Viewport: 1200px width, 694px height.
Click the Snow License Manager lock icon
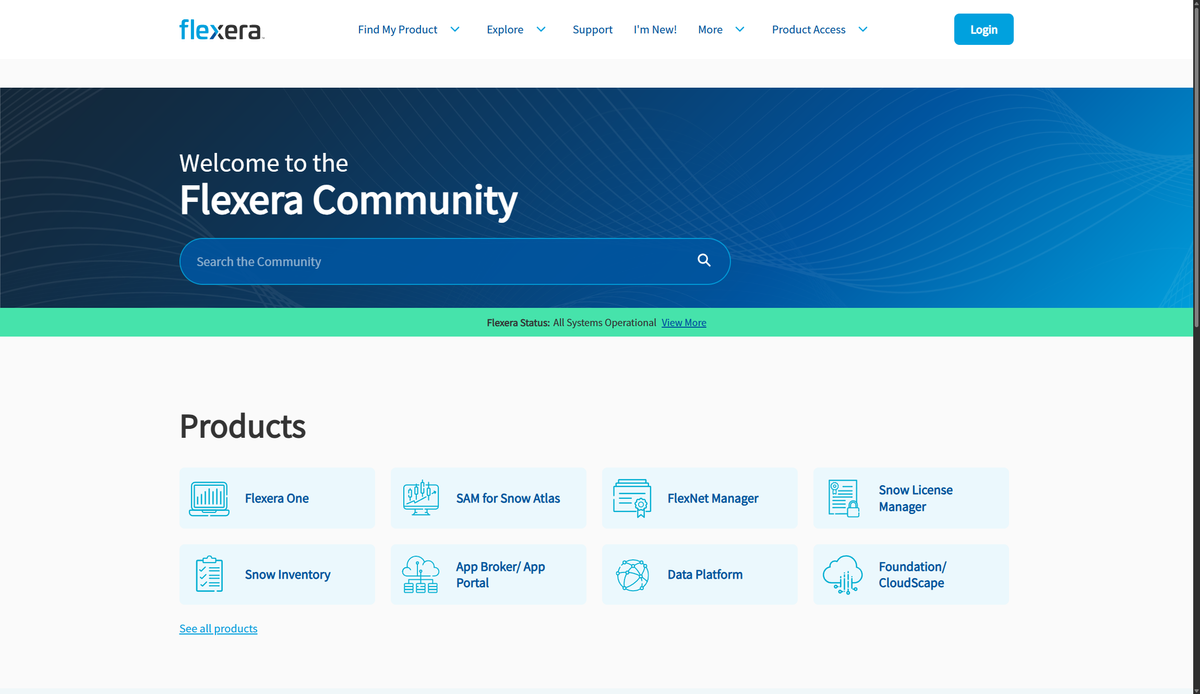pos(843,497)
